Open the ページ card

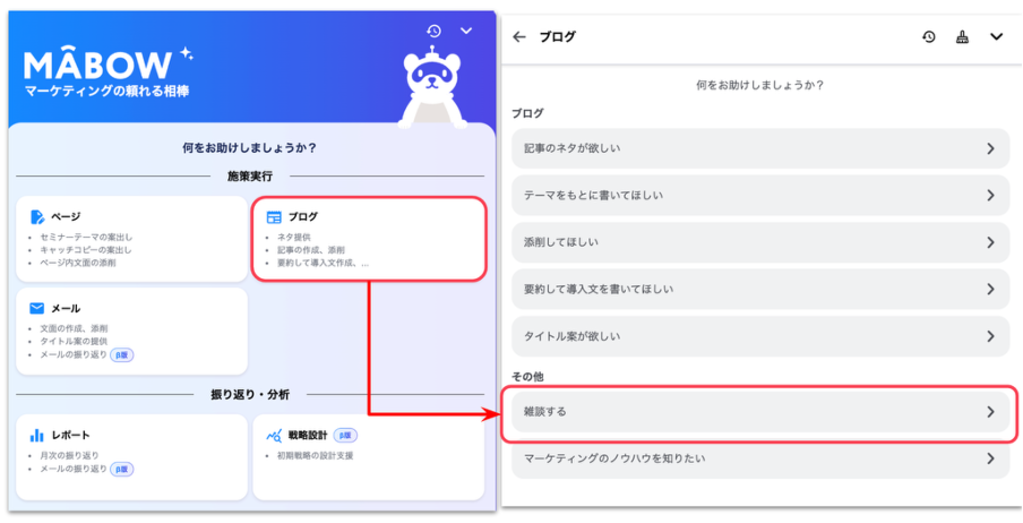[131, 238]
